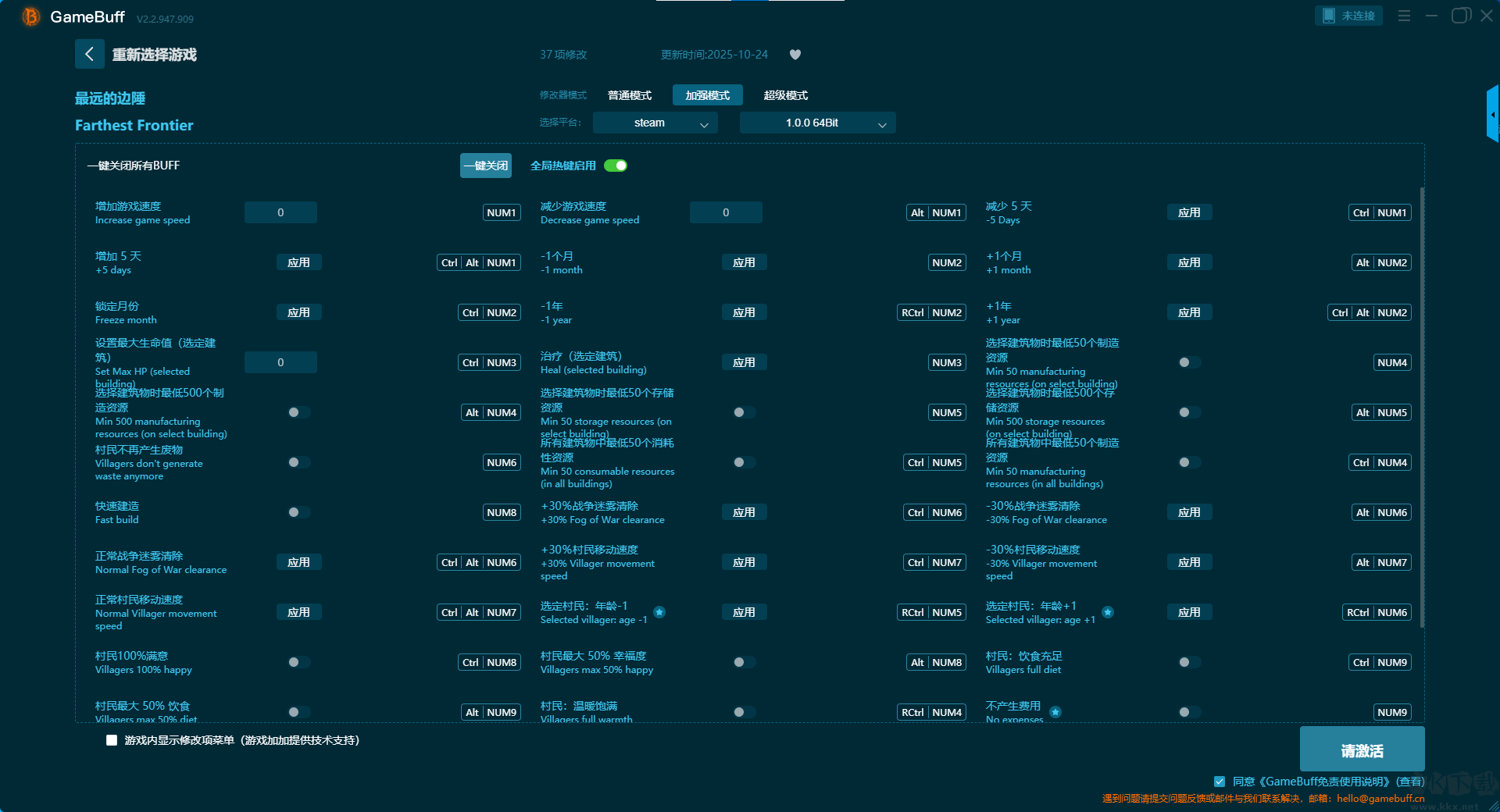The image size is (1500, 812).
Task: Click the GameBuff logo icon
Action: pyautogui.click(x=31, y=16)
